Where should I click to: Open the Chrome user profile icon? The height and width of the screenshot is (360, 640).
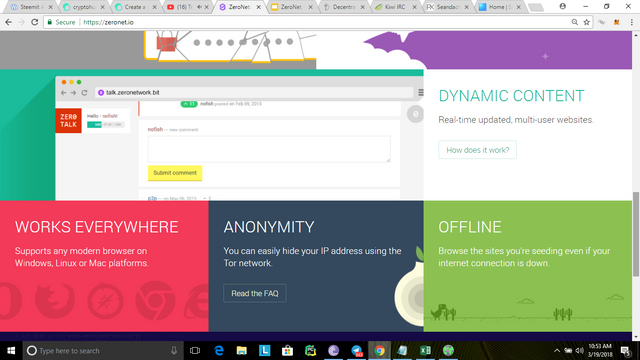point(562,6)
